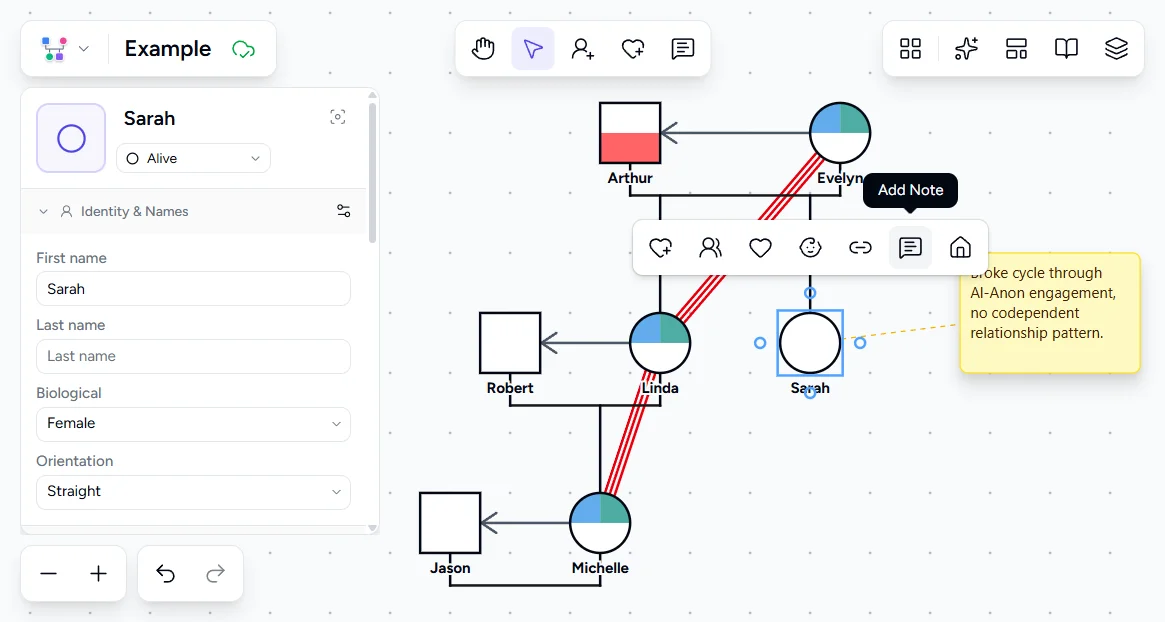Select the hand pan tool
This screenshot has width=1165, height=622.
point(483,49)
